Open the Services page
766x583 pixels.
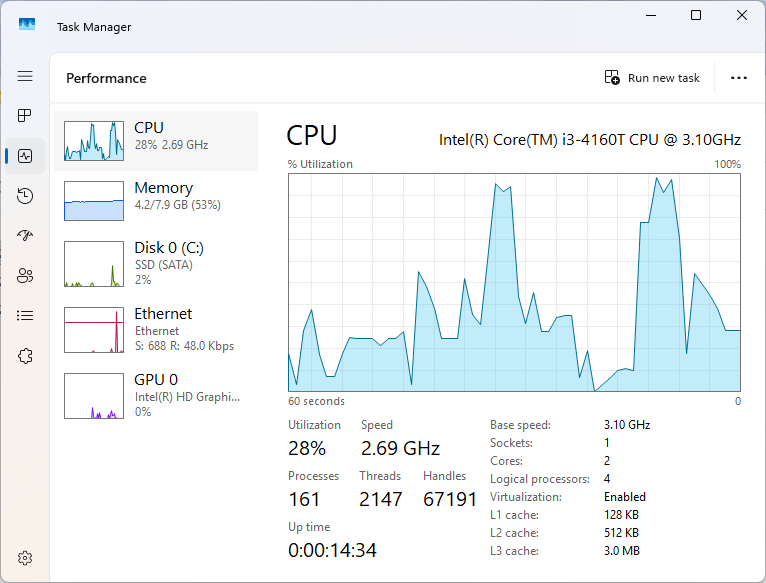(x=25, y=355)
